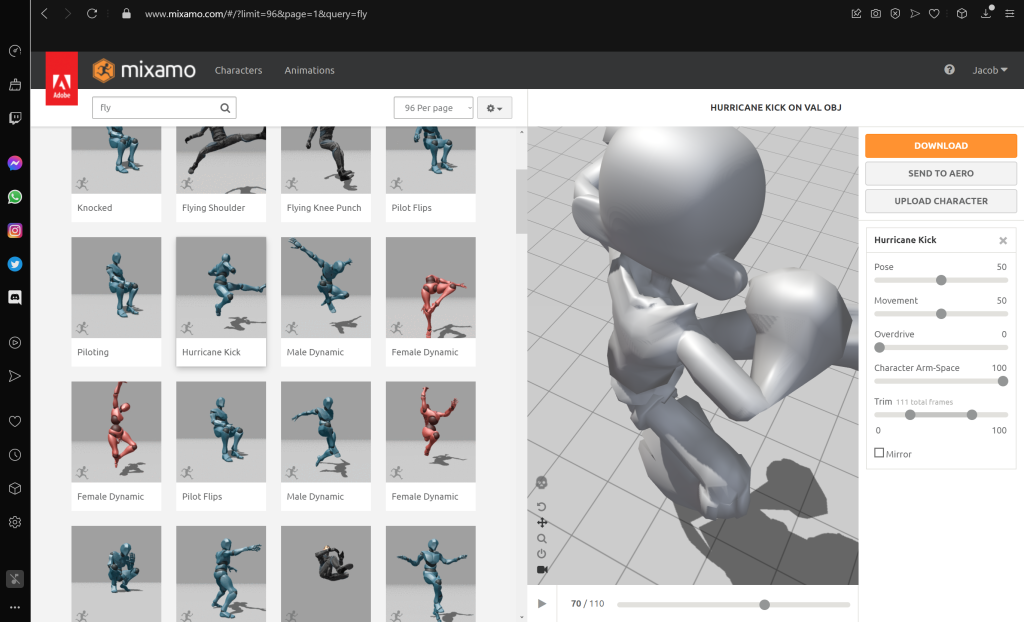Open WhatsApp from the browser sidebar
The height and width of the screenshot is (622, 1024).
click(x=15, y=197)
